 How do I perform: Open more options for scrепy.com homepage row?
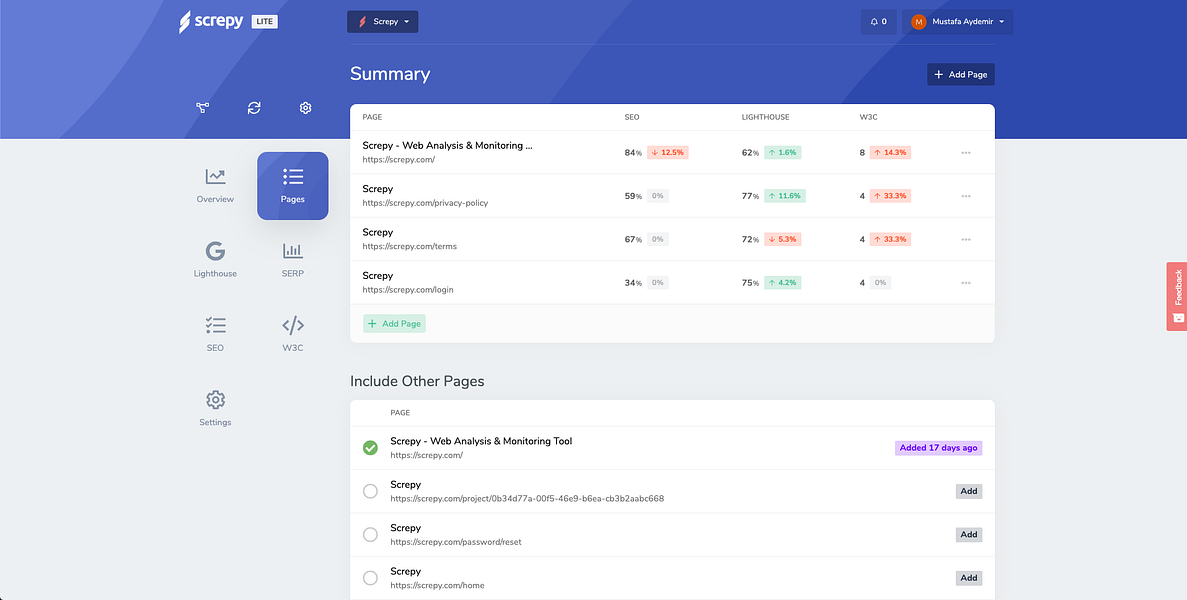click(x=966, y=153)
